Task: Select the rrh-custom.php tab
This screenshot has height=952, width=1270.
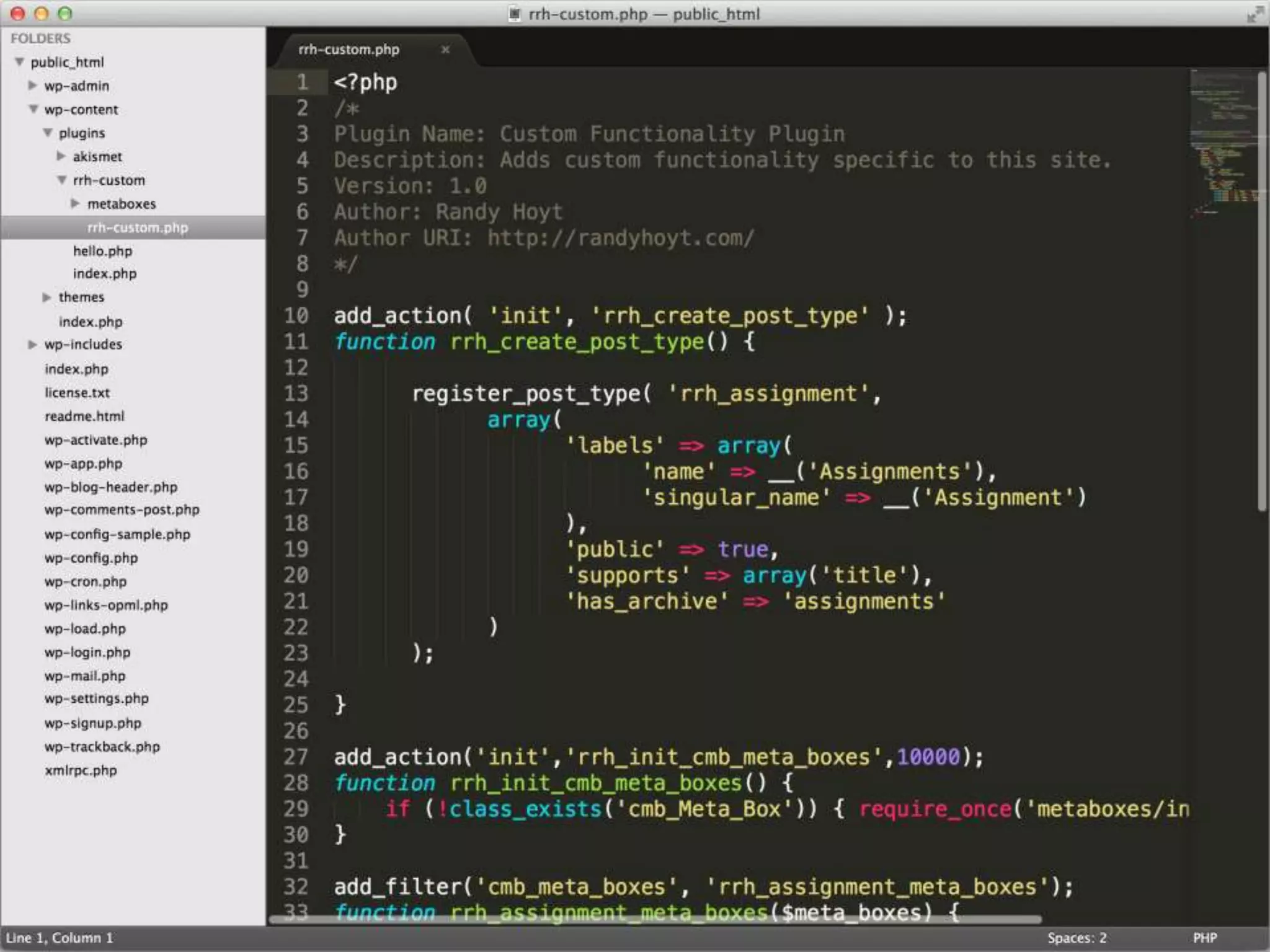Action: (349, 50)
